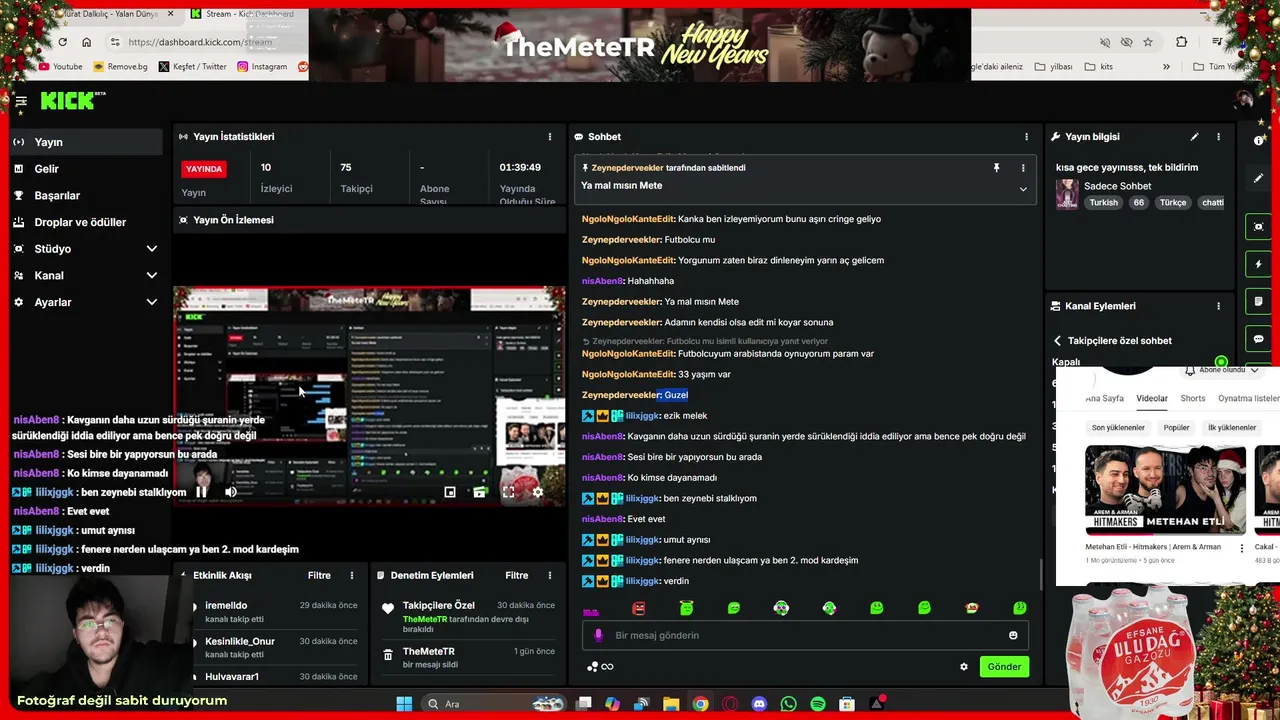
Task: Click the document icon in right sidebar
Action: click(1259, 301)
